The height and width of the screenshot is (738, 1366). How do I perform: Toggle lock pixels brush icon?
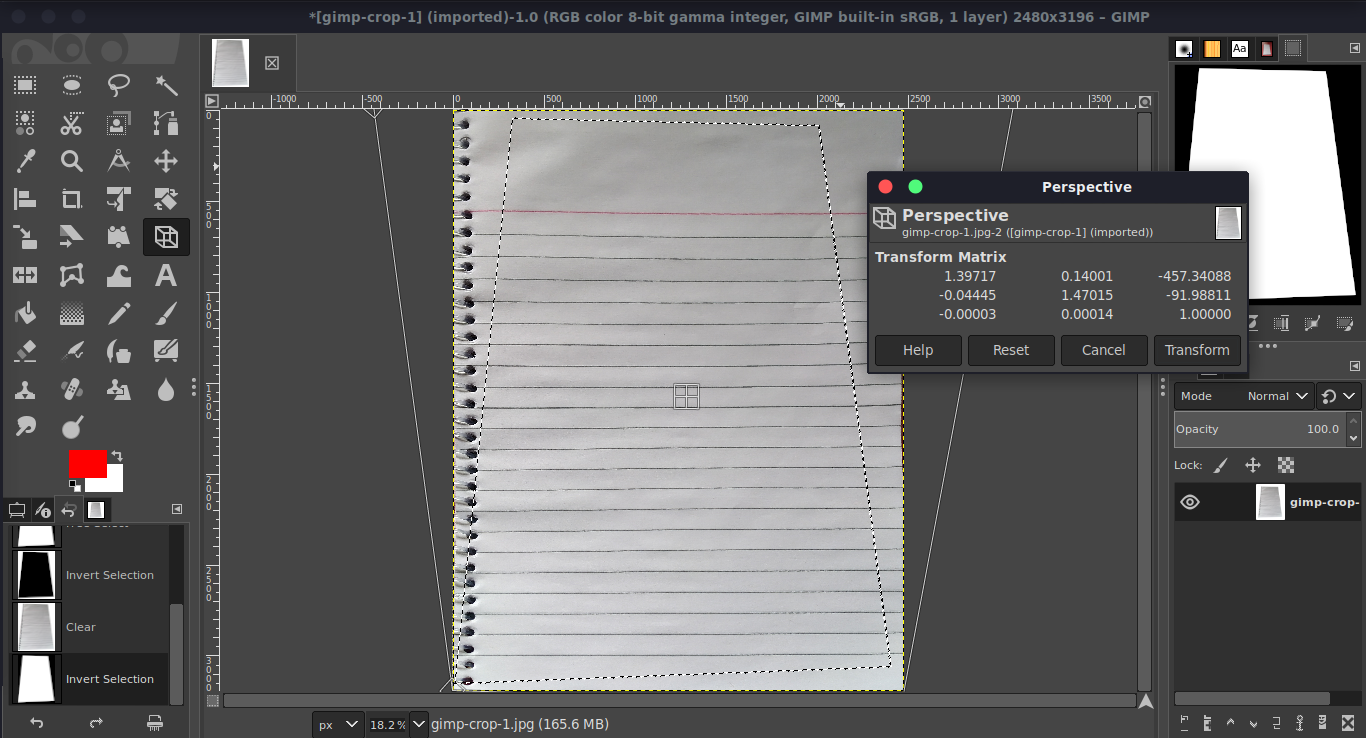(x=1221, y=465)
